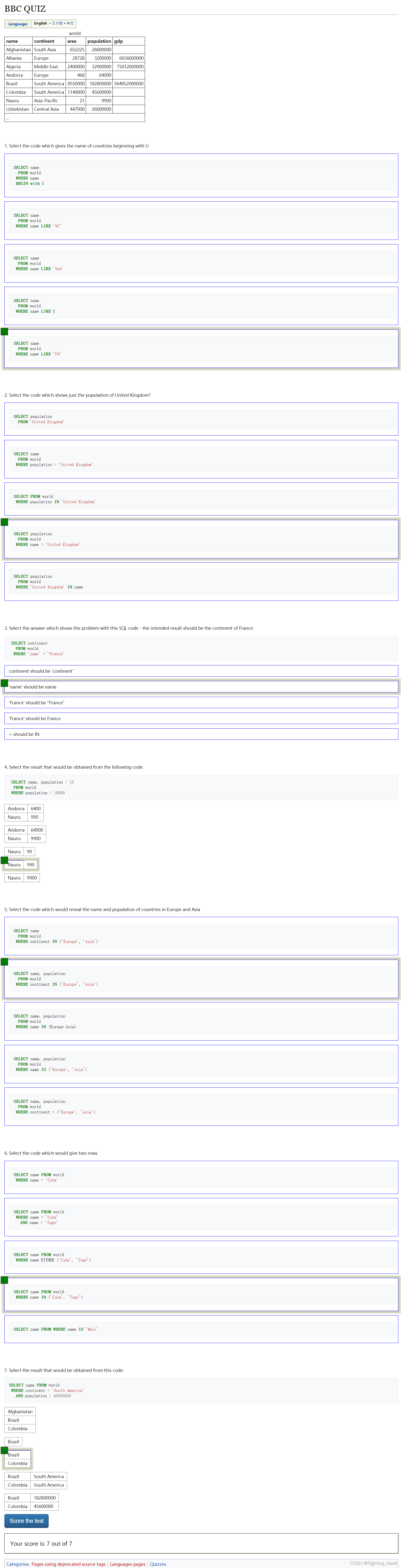Click the Uzbekistan cell in world table
Viewport: 401px width, 1568px height.
pos(18,109)
